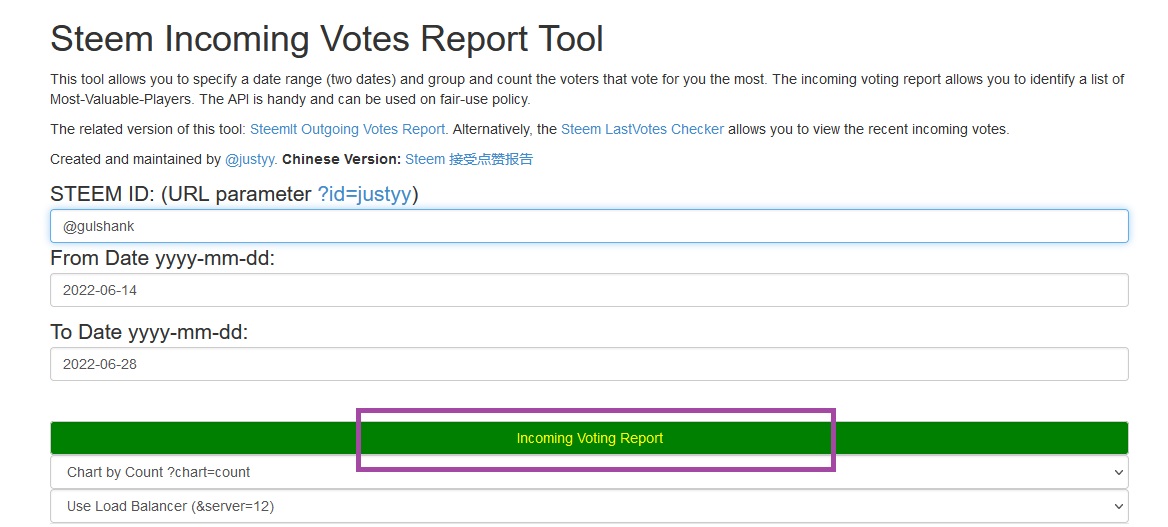
Task: Open the Use Load Balancer server dropdown
Action: 589,506
